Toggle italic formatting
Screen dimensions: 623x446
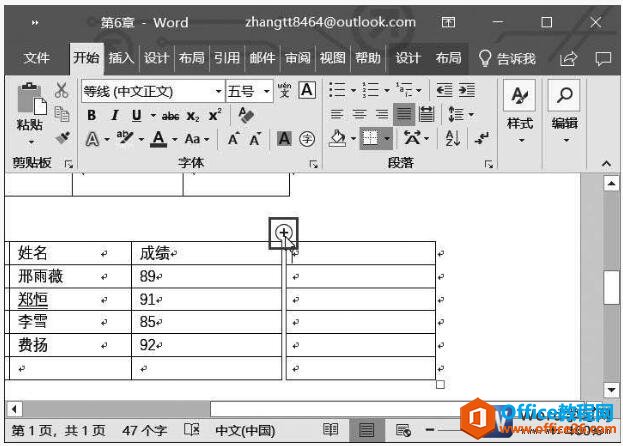[x=114, y=115]
